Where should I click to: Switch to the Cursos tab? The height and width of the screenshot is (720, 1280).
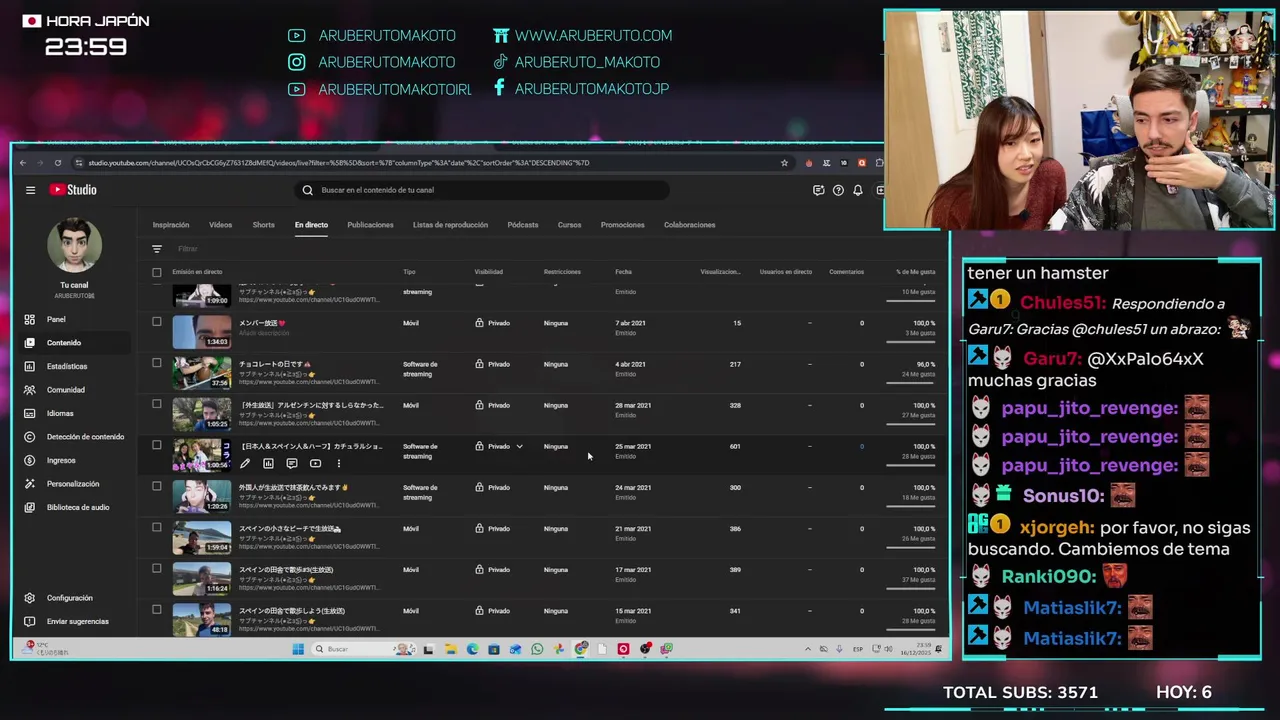coord(569,225)
